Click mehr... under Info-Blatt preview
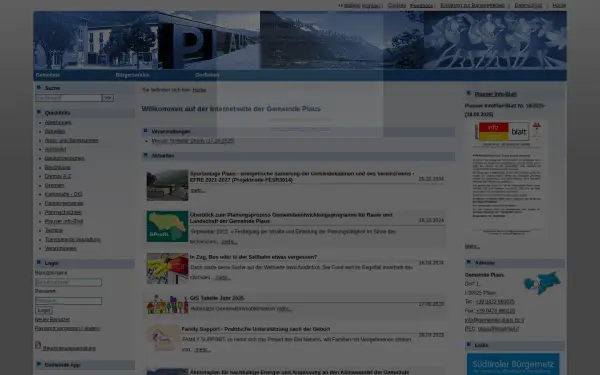The width and height of the screenshot is (600, 375). 472,246
